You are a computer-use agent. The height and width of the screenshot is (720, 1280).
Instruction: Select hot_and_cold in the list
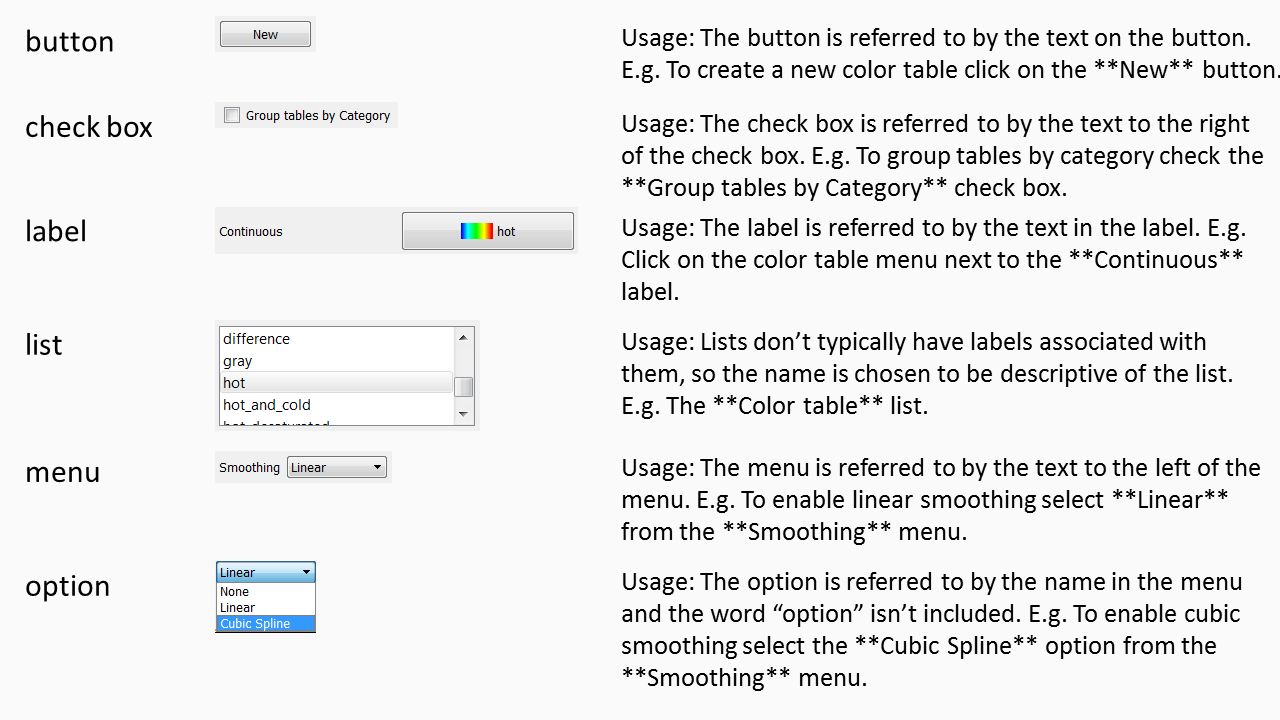pyautogui.click(x=336, y=405)
